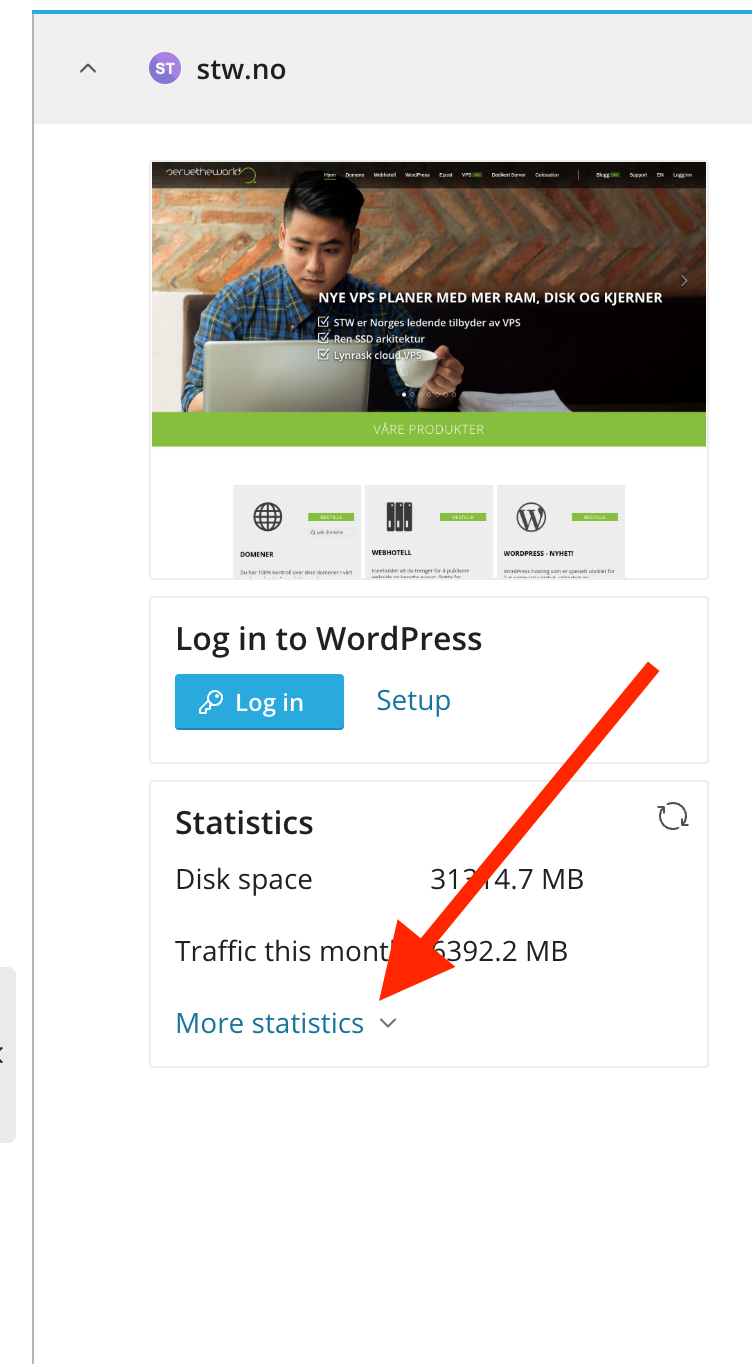Viewport: 752px width, 1364px height.
Task: Click the purple ST avatar icon
Action: (165, 69)
